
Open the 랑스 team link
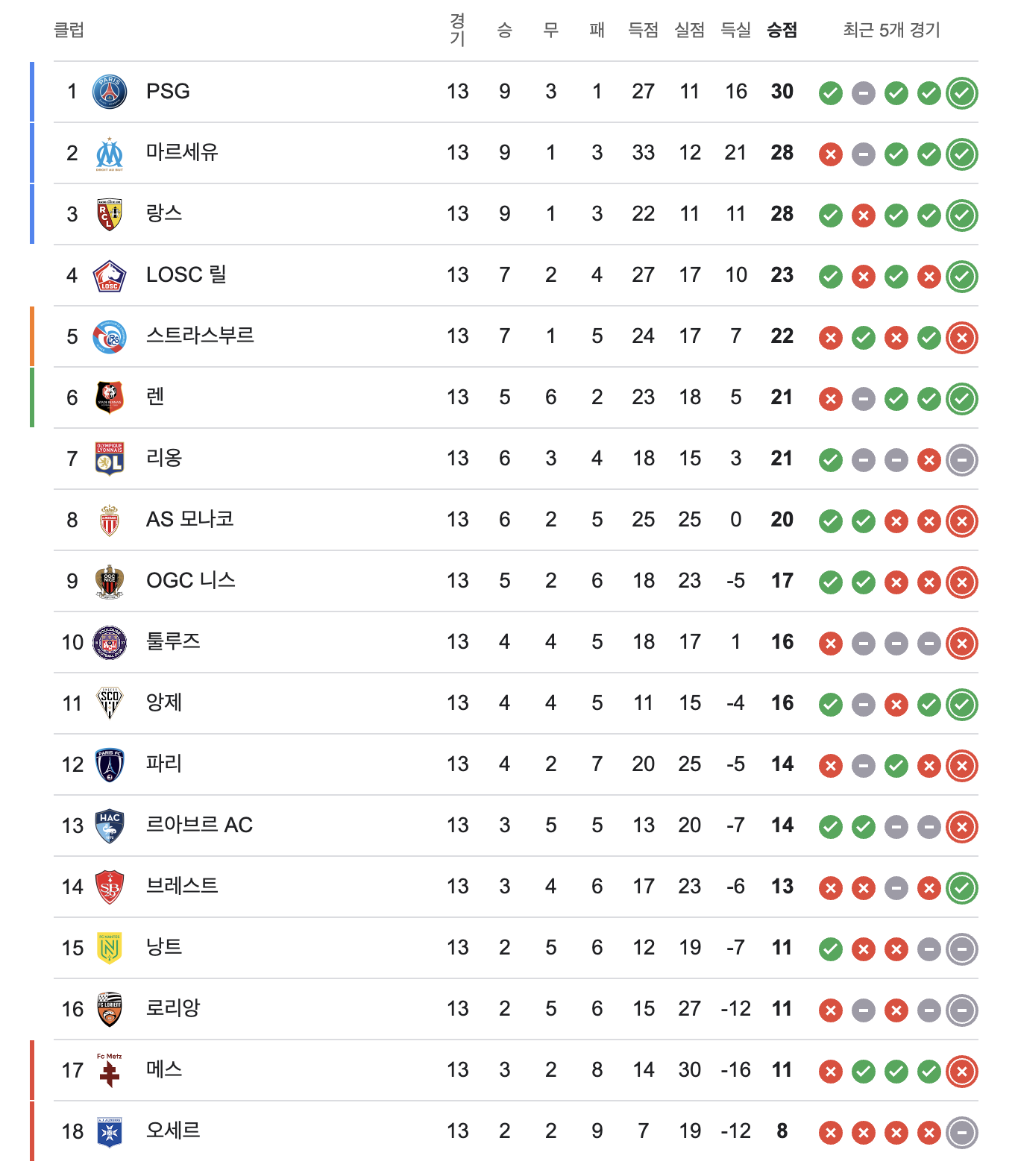[164, 214]
